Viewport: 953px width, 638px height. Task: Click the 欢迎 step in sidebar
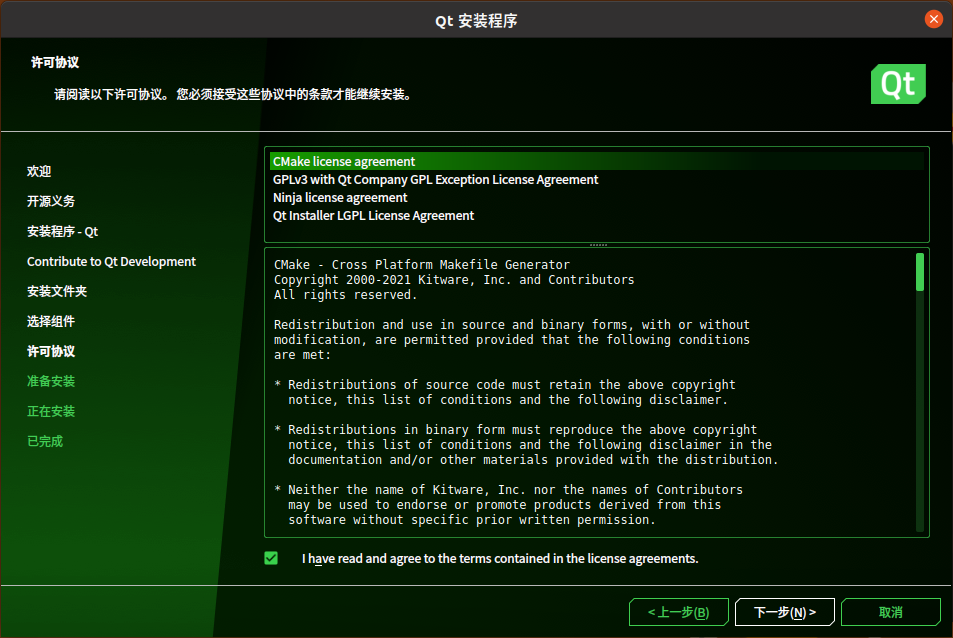point(39,171)
